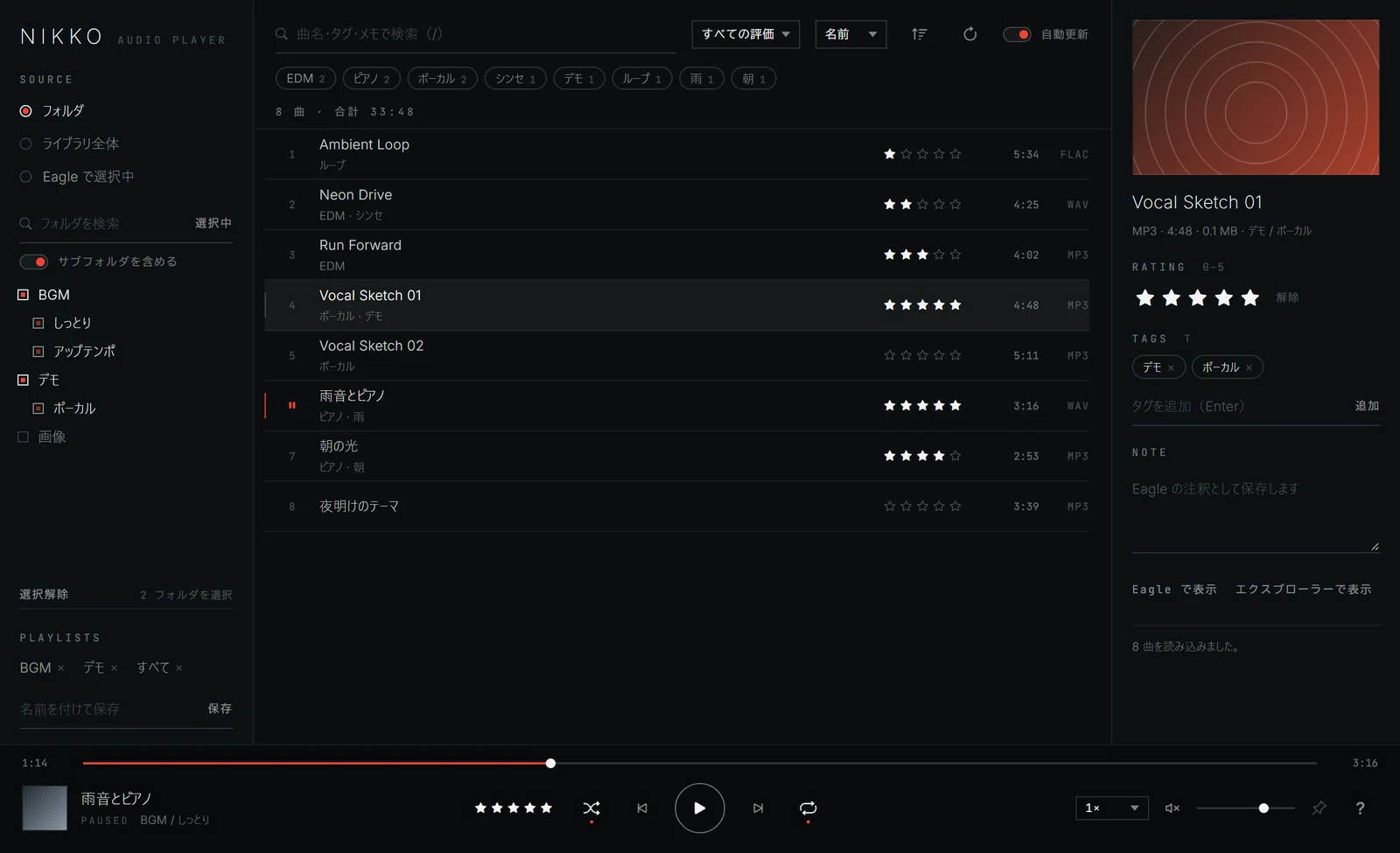Click 保存 to save playlist
Viewport: 1400px width, 853px height.
pyautogui.click(x=220, y=709)
